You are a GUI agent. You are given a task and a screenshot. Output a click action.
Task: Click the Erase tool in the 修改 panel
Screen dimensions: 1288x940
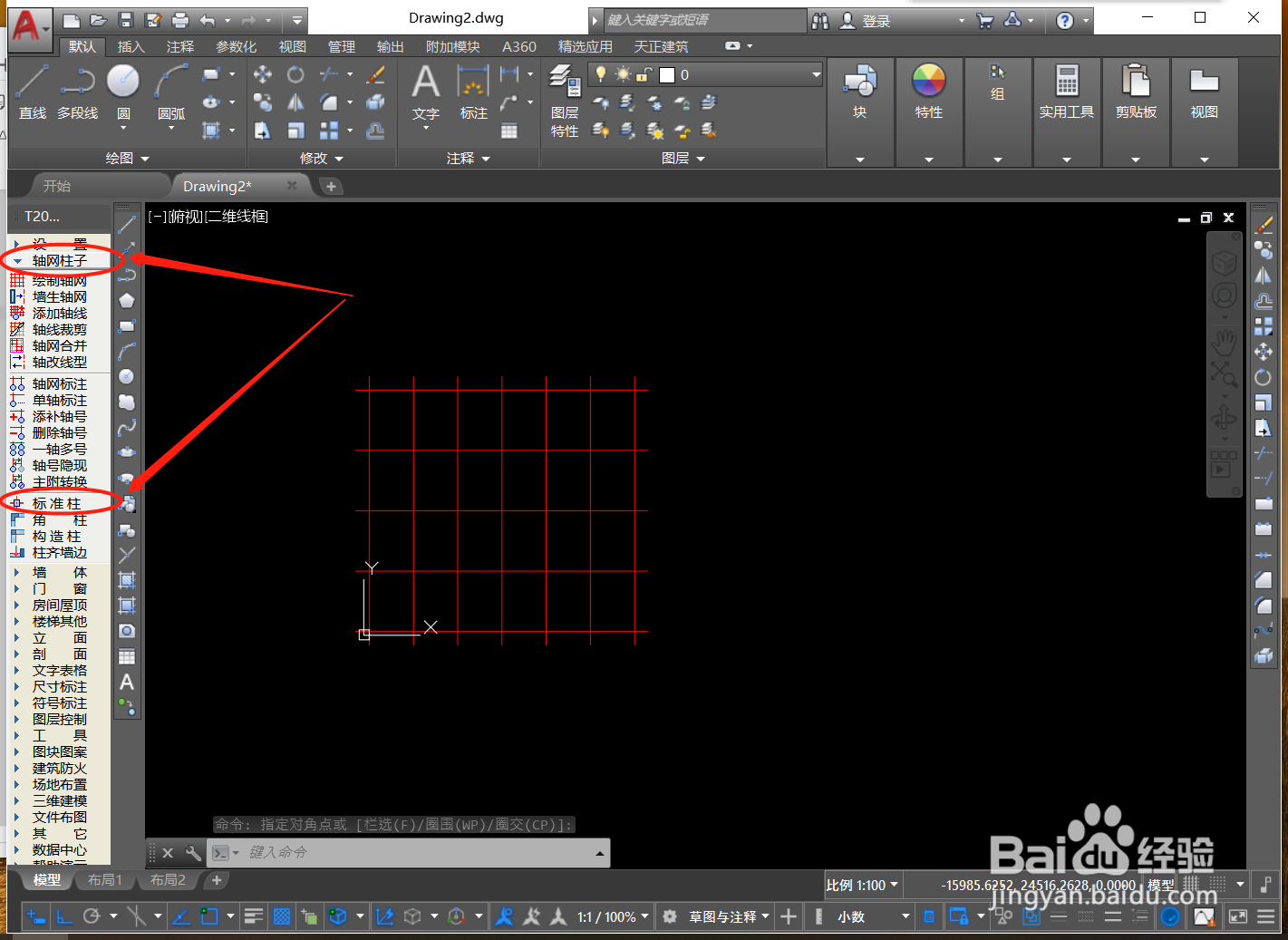click(375, 74)
